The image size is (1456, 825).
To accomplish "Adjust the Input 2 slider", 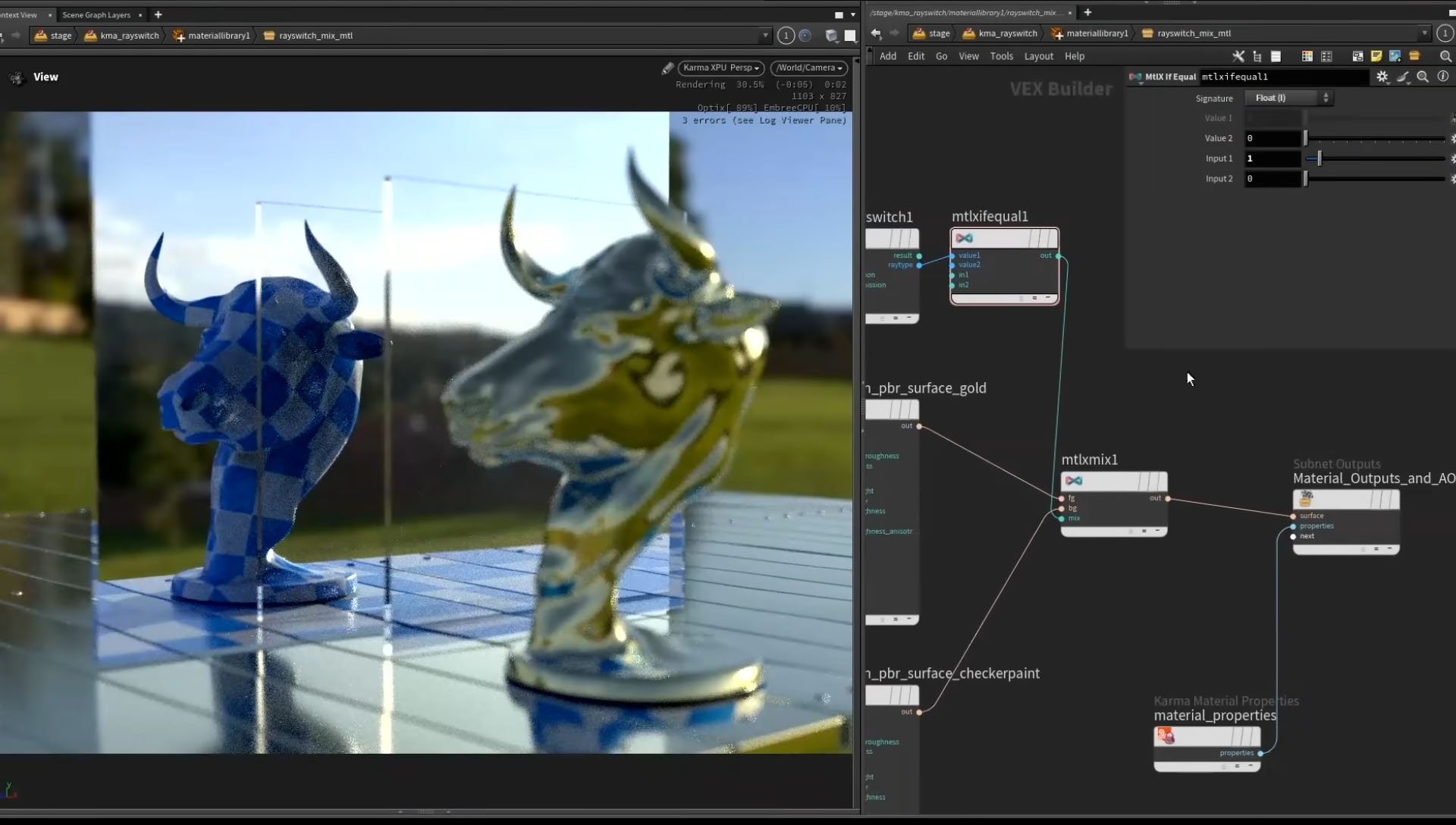I will click(1374, 179).
